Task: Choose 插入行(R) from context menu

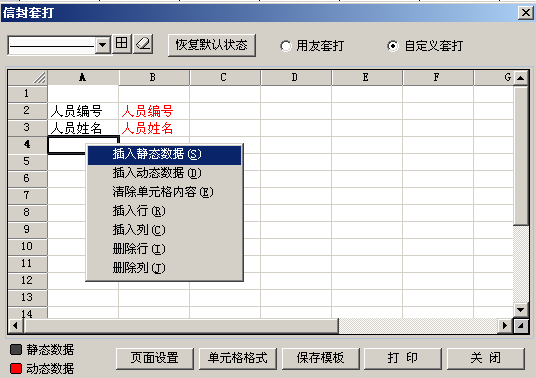Action: [x=164, y=211]
